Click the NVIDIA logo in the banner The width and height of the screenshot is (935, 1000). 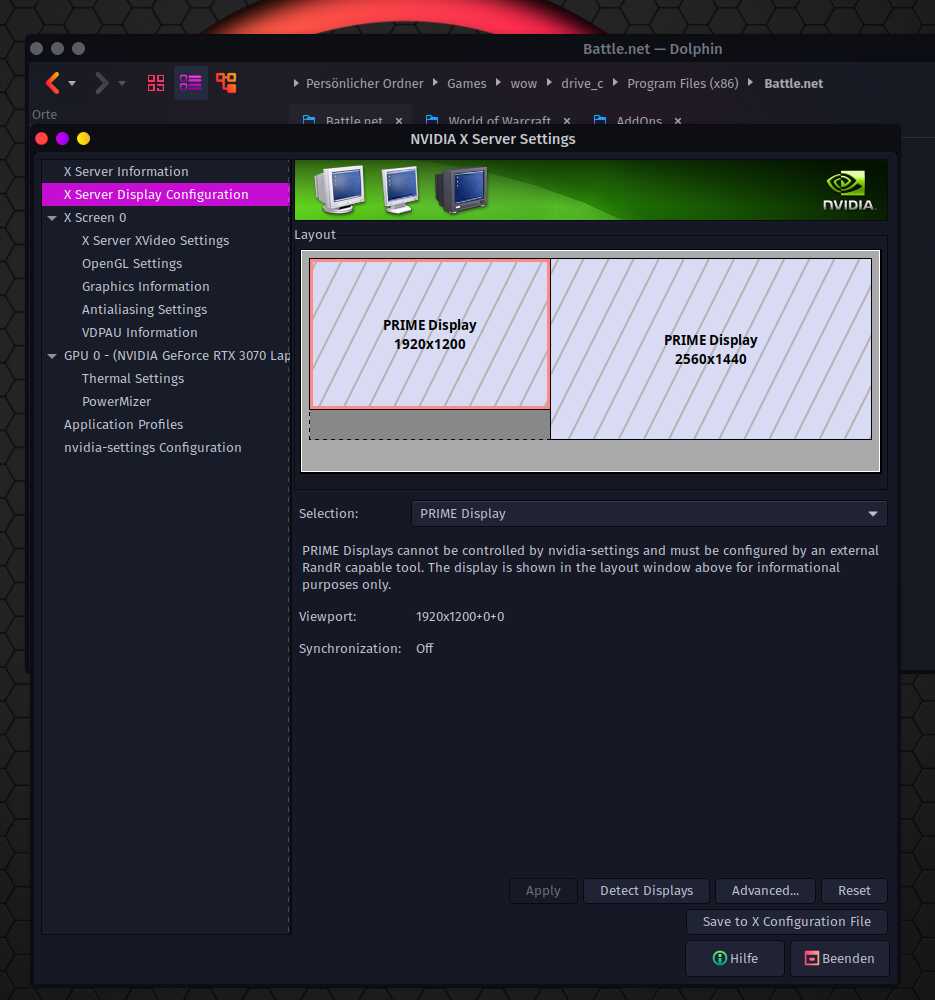pyautogui.click(x=847, y=190)
